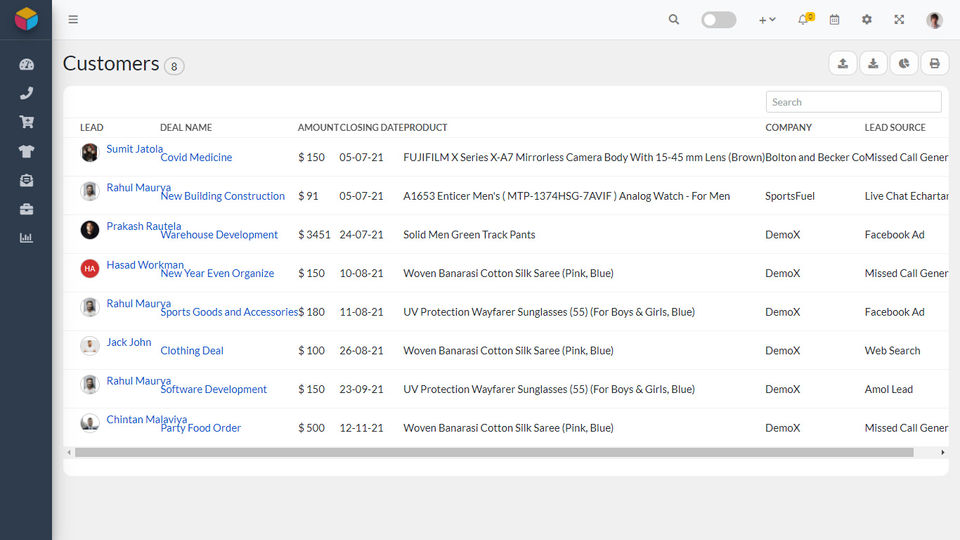The image size is (960, 540).
Task: Click the upload icon button near Customers header
Action: (x=842, y=63)
